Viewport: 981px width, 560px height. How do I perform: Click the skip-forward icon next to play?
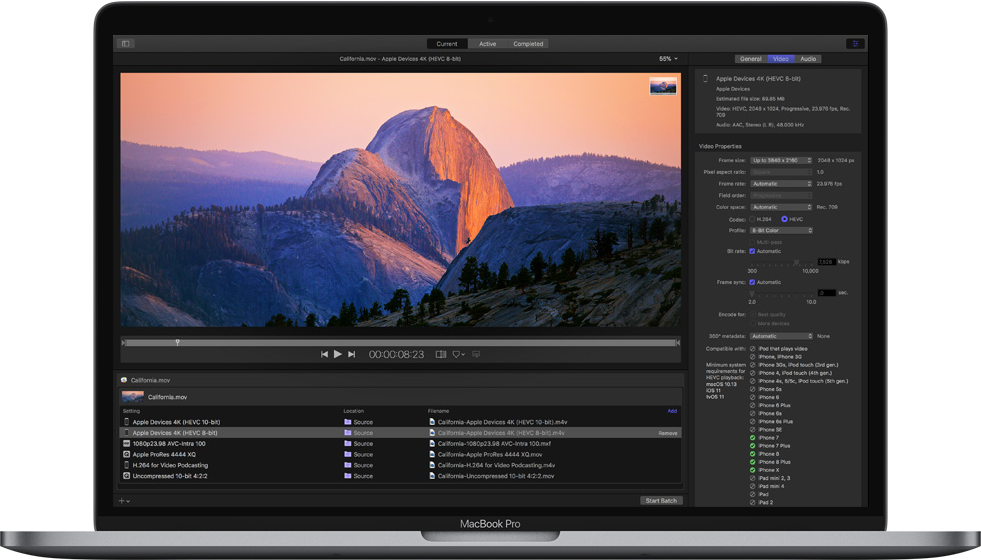(351, 354)
